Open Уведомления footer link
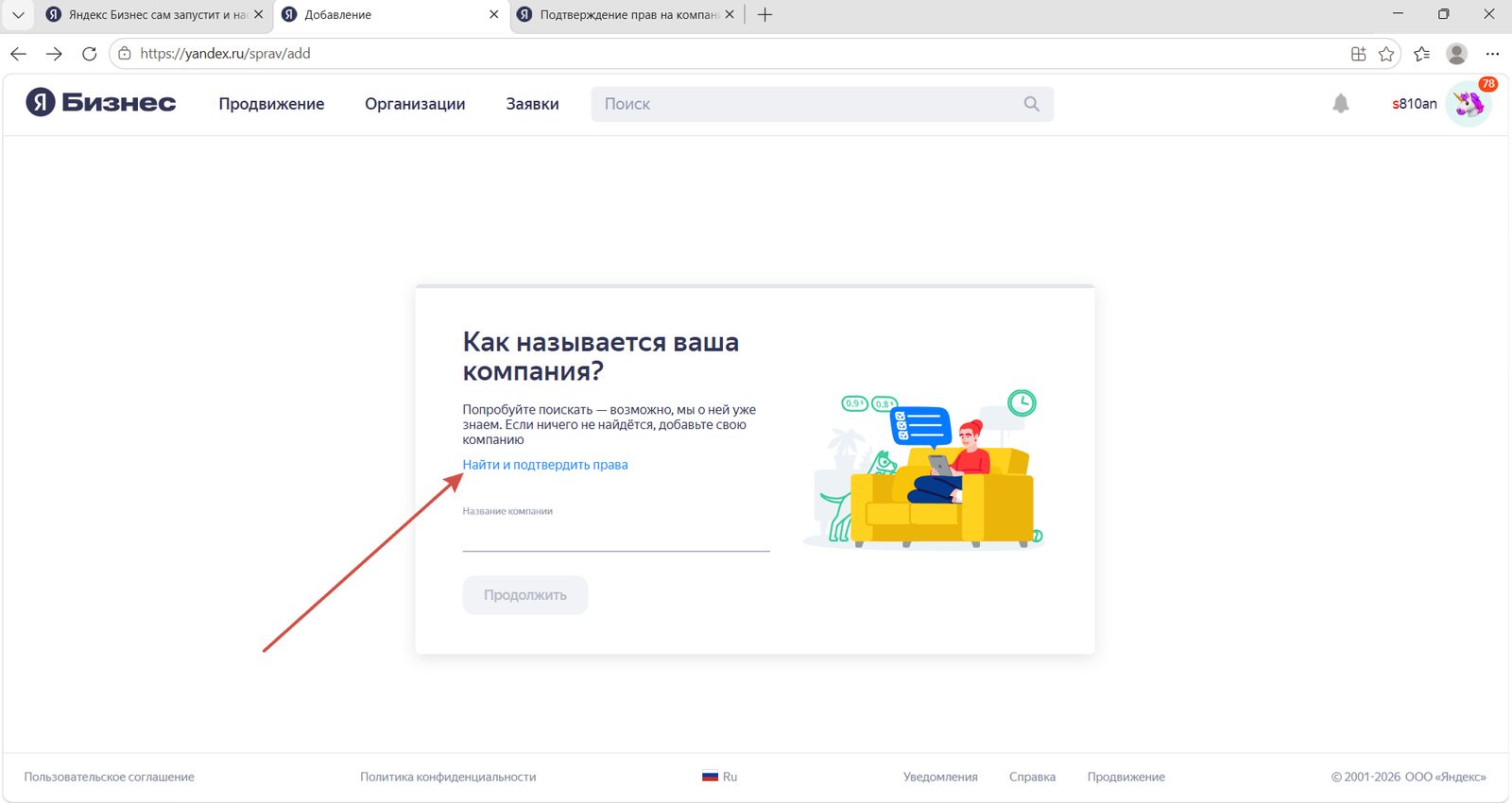1512x803 pixels. pyautogui.click(x=940, y=777)
